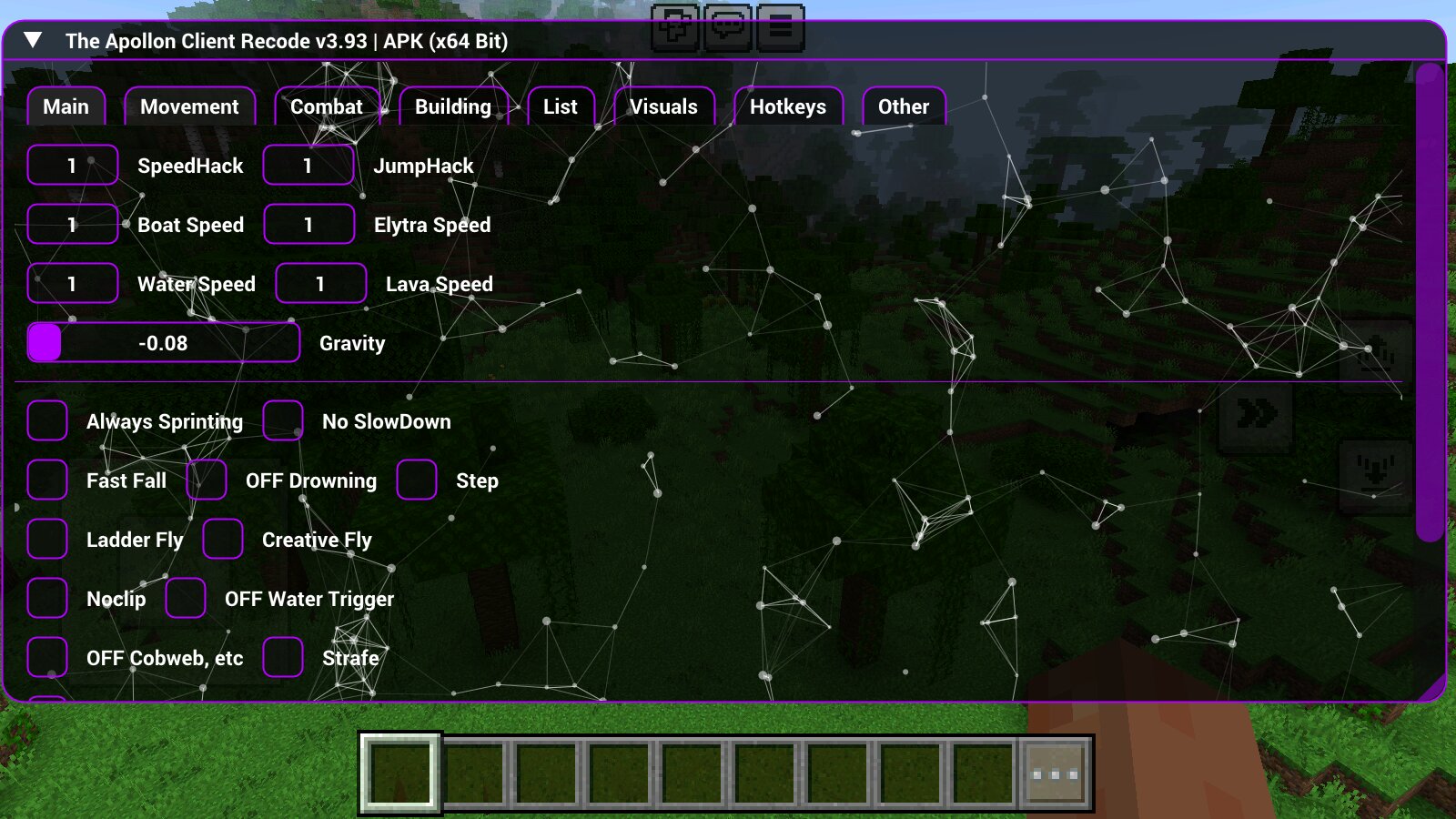Turn on the Creative Fly checkbox
1456x819 pixels.
tap(223, 539)
